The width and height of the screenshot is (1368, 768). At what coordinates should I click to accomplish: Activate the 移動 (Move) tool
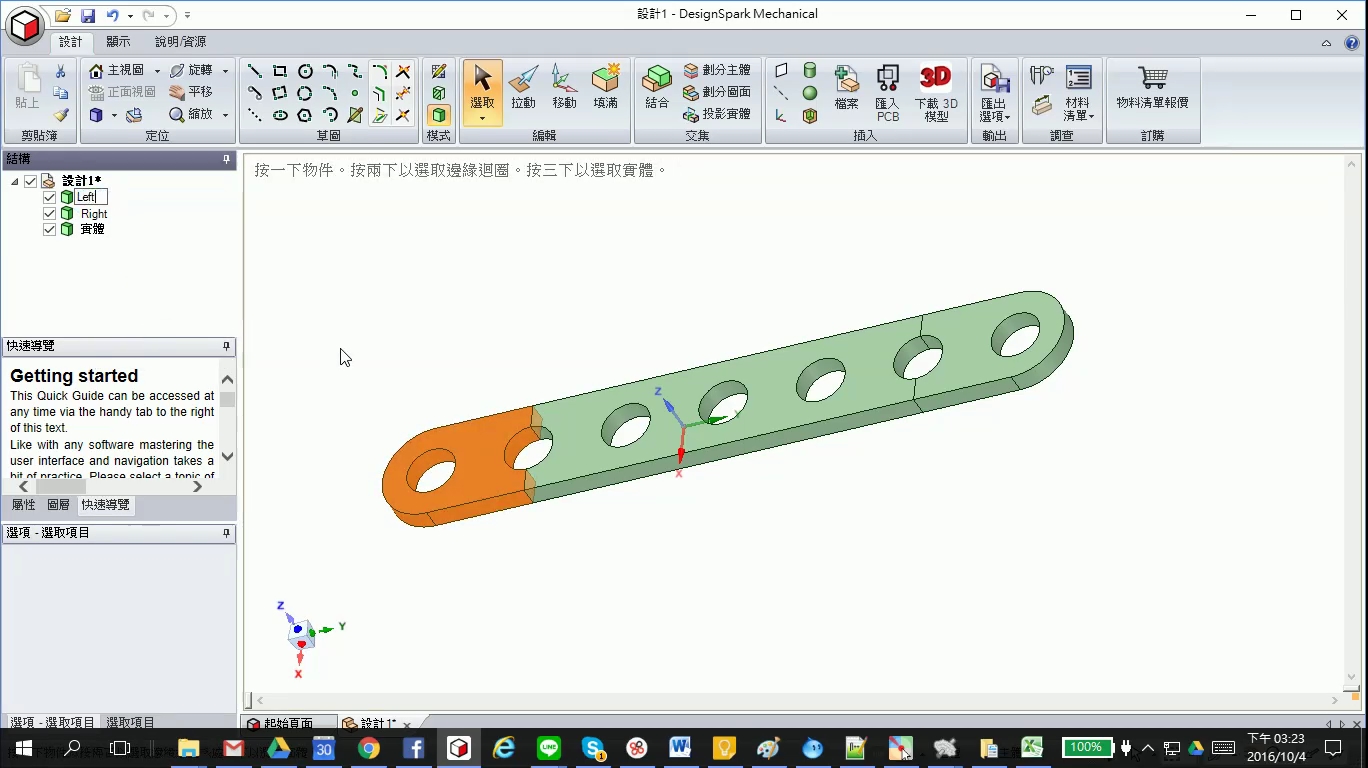(564, 87)
